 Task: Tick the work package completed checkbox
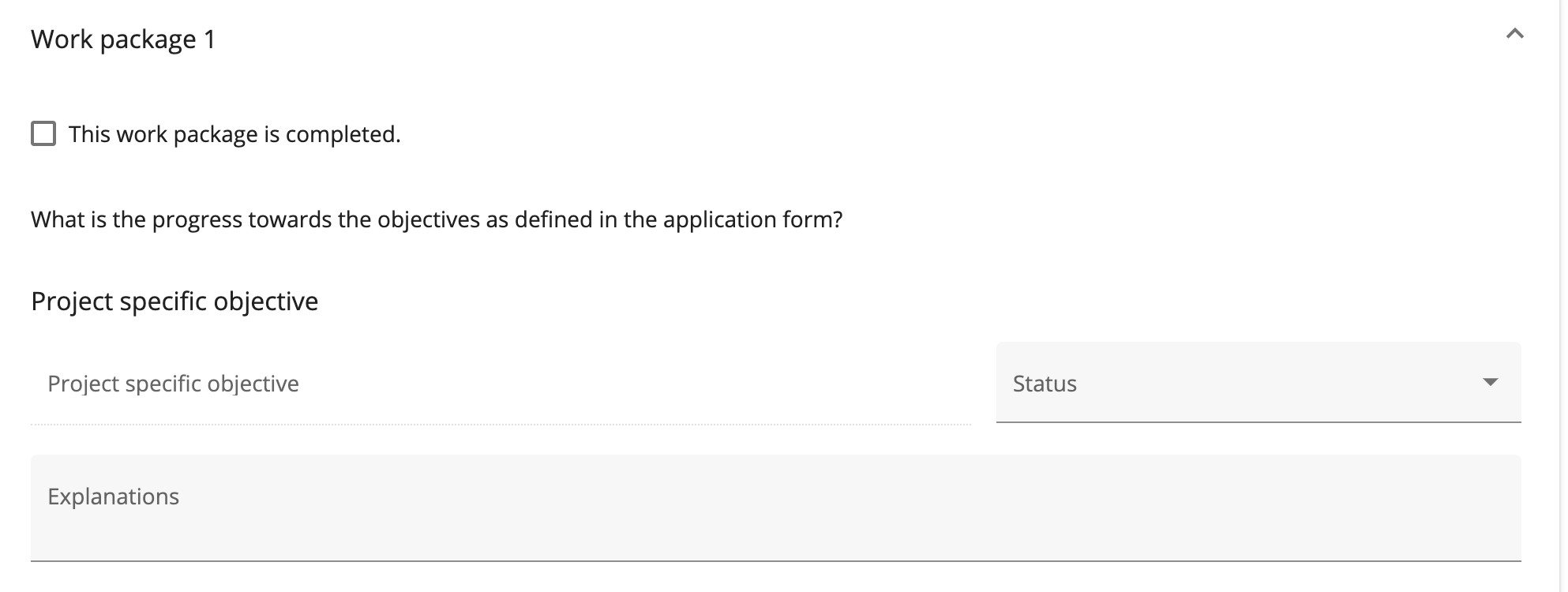[x=43, y=133]
